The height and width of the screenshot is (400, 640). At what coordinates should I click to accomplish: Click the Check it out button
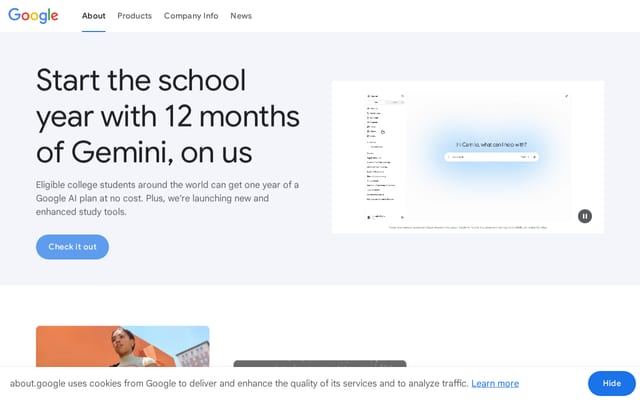[x=72, y=247]
